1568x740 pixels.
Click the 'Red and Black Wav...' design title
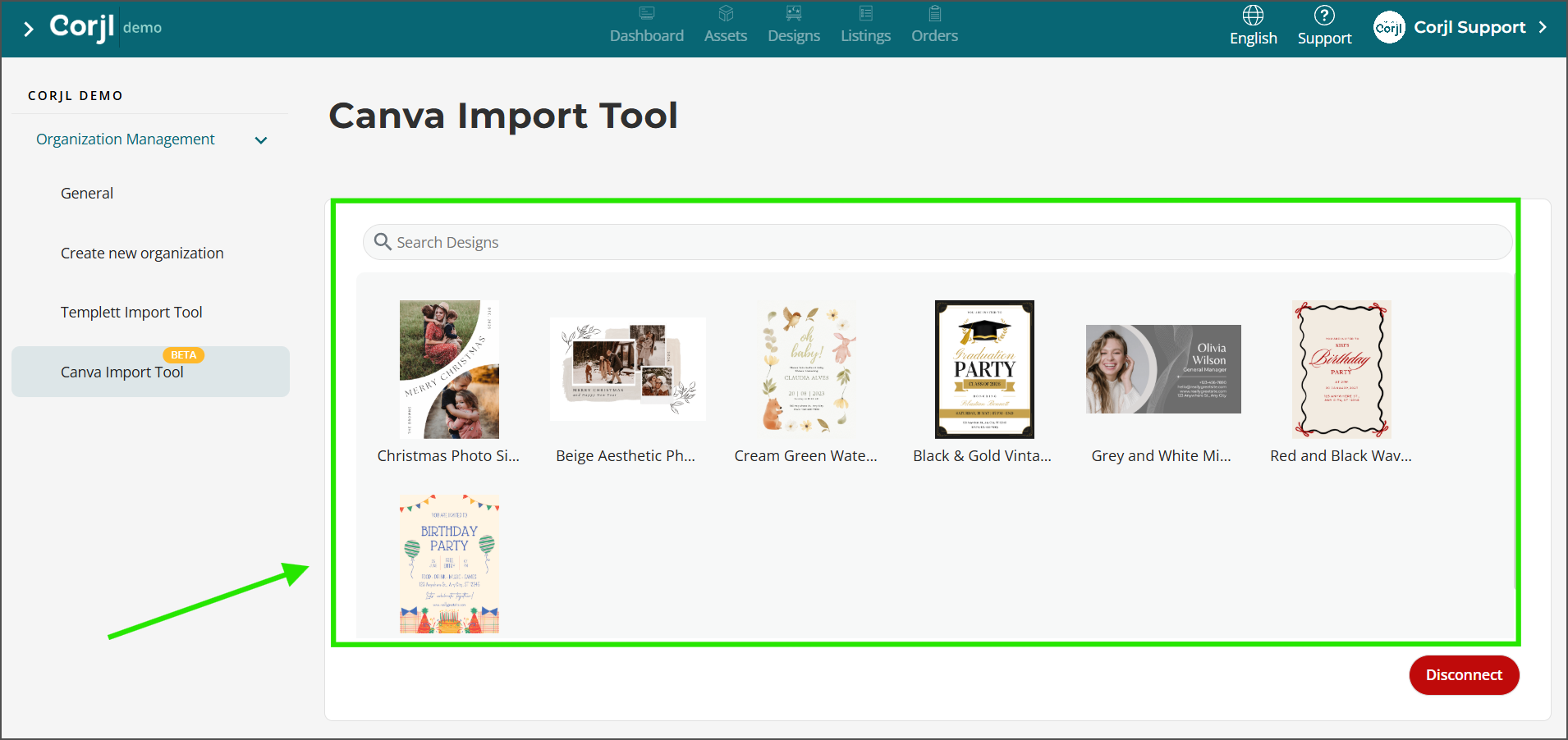click(x=1341, y=455)
